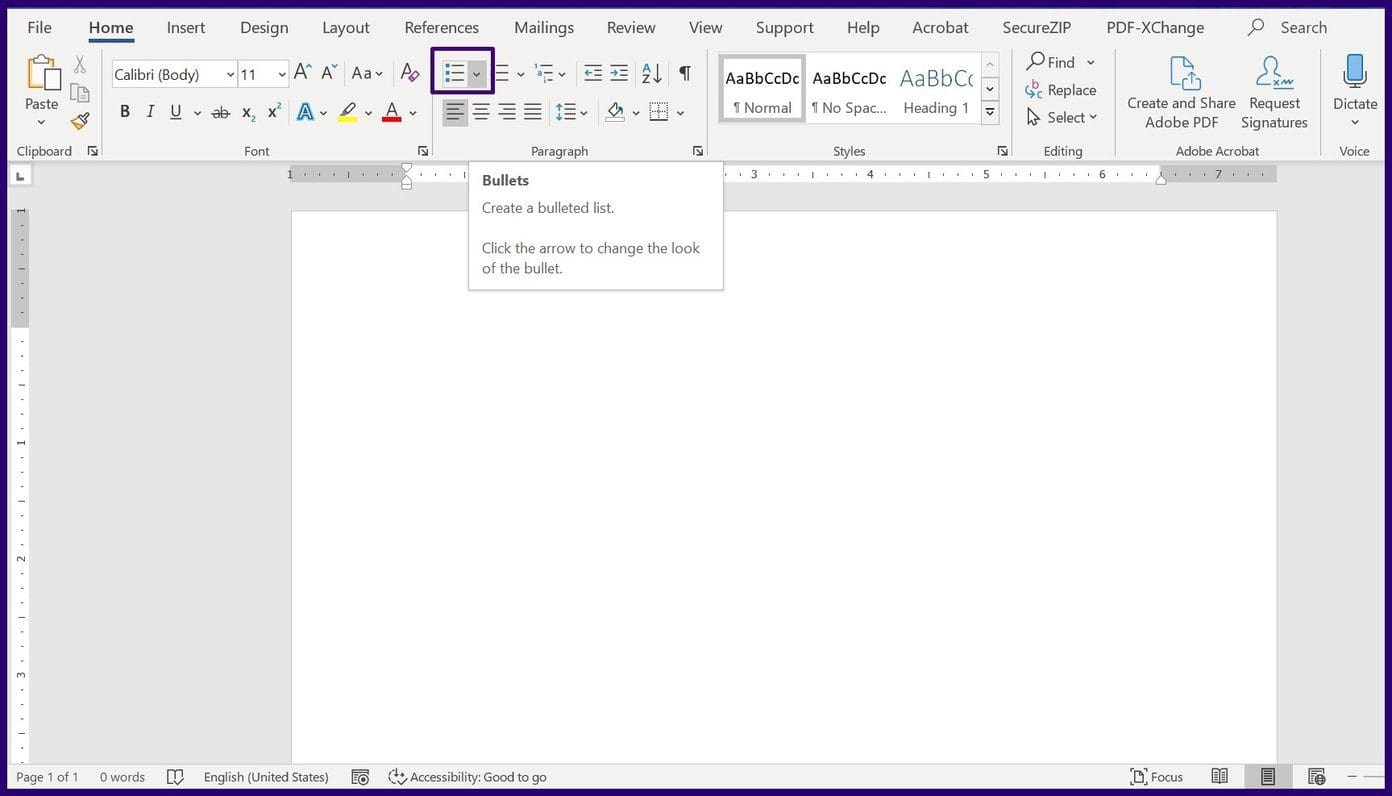Open the References tab
Image resolution: width=1392 pixels, height=796 pixels.
(x=441, y=27)
